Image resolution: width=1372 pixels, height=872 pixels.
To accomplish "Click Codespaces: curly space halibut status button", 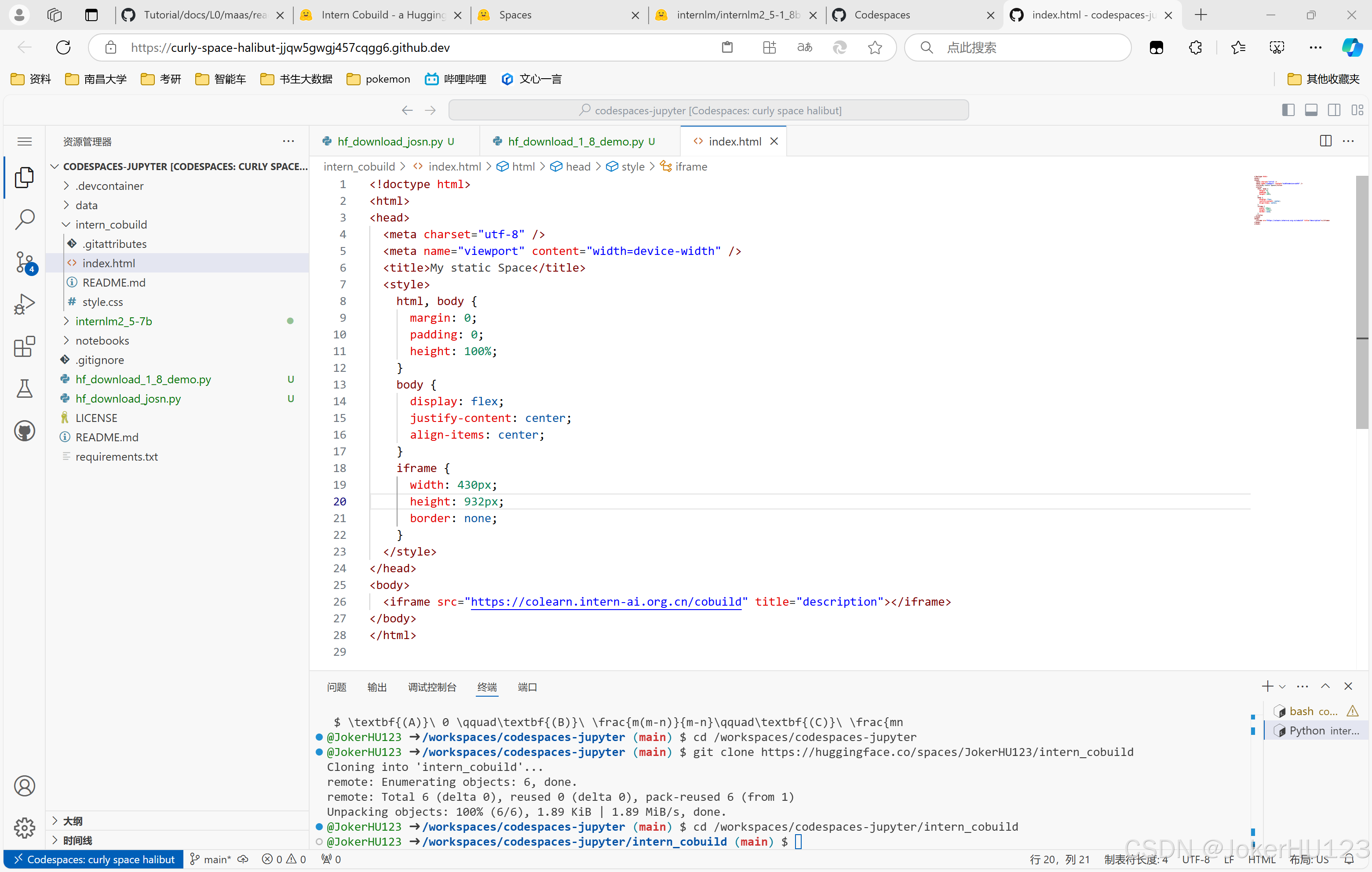I will pyautogui.click(x=94, y=859).
